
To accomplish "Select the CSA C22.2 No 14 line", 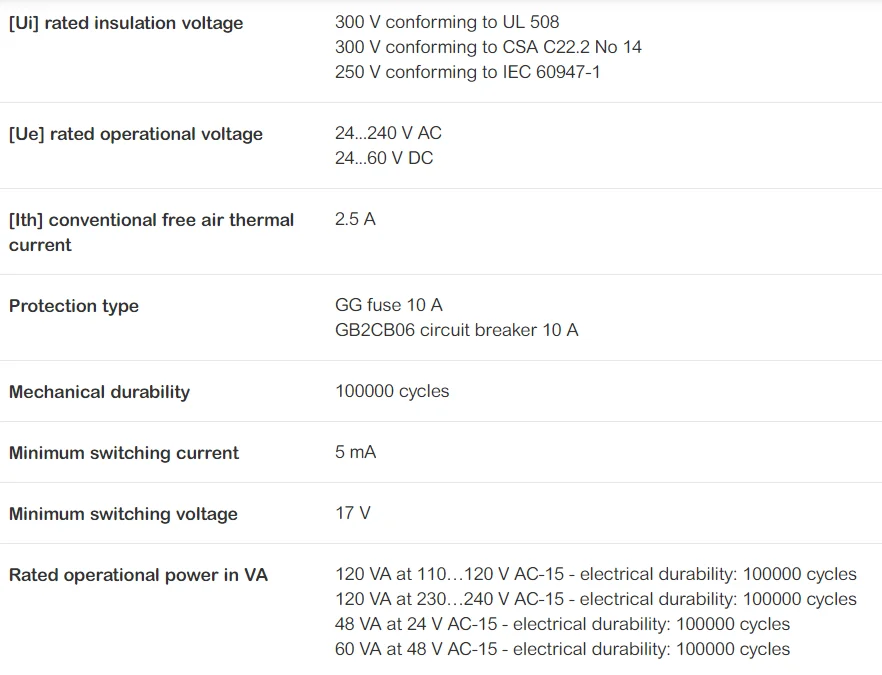I will coord(488,47).
